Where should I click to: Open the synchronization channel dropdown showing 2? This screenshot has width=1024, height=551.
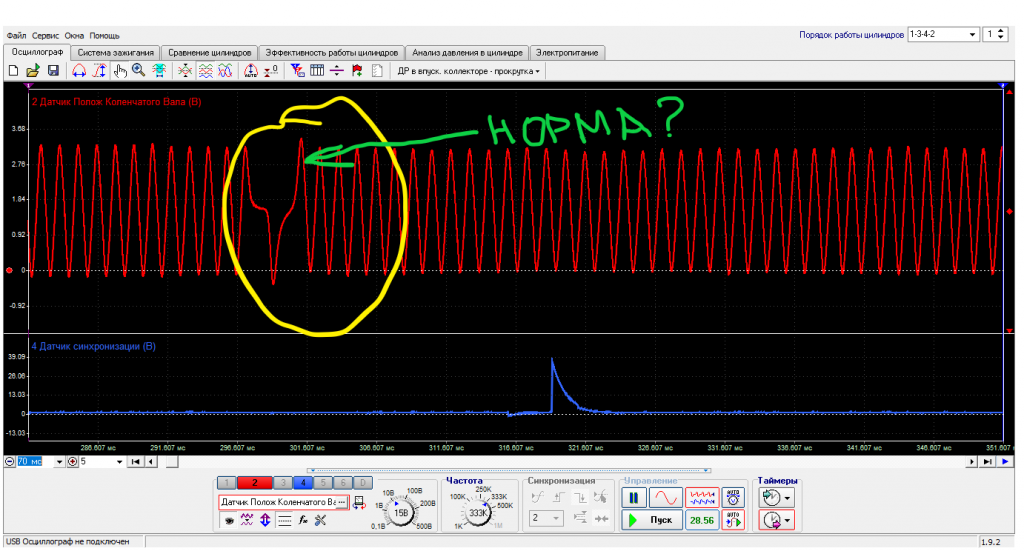pos(547,518)
